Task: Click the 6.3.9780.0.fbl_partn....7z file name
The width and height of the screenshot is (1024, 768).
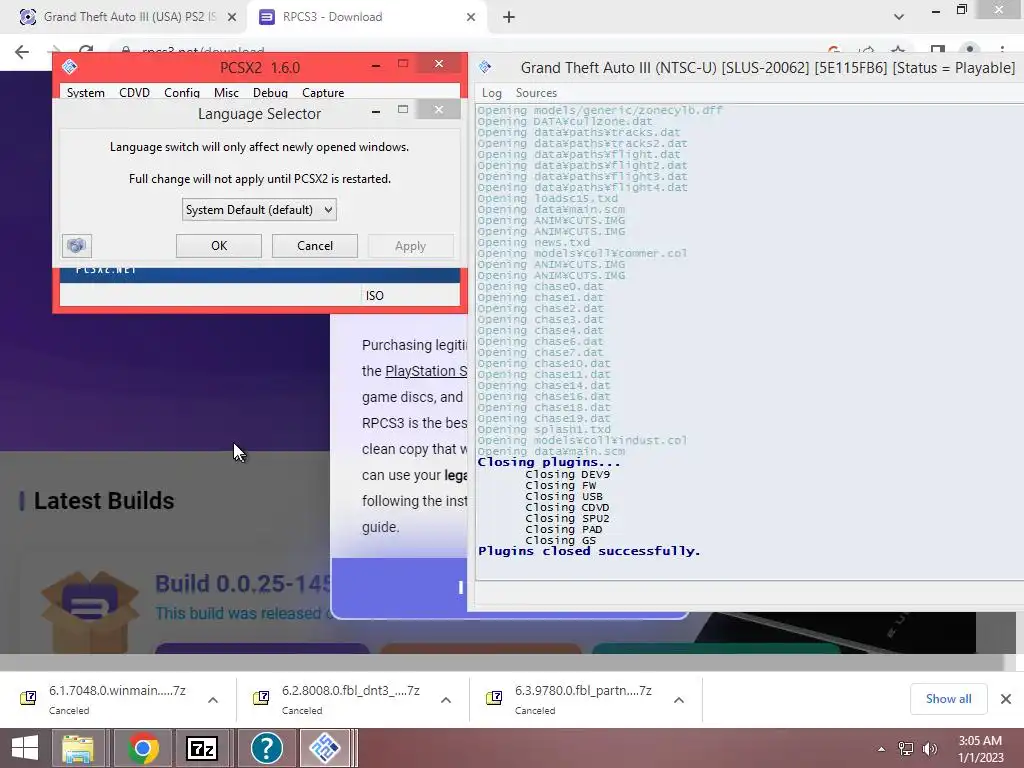Action: tap(583, 690)
